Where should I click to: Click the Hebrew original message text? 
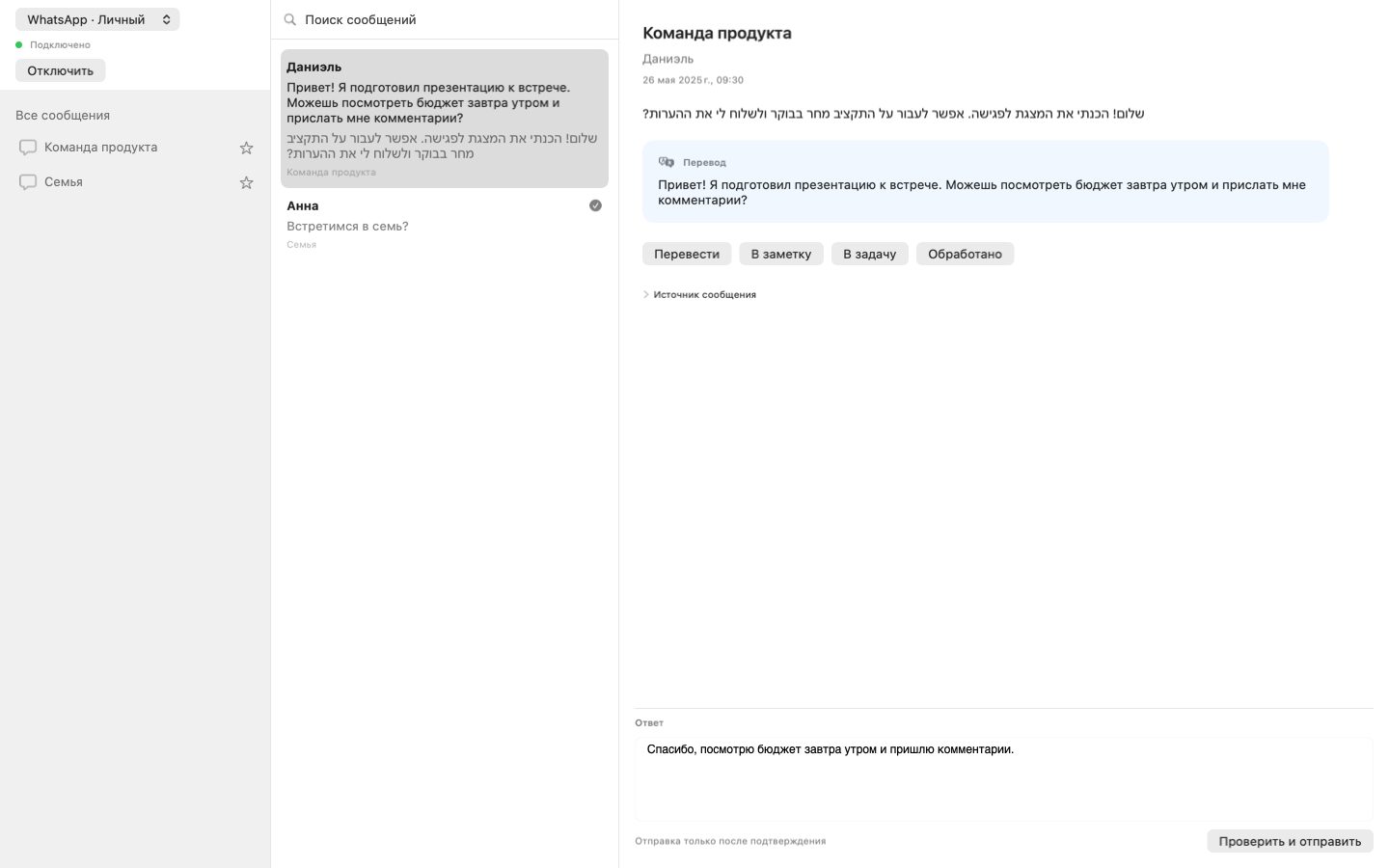pos(893,114)
